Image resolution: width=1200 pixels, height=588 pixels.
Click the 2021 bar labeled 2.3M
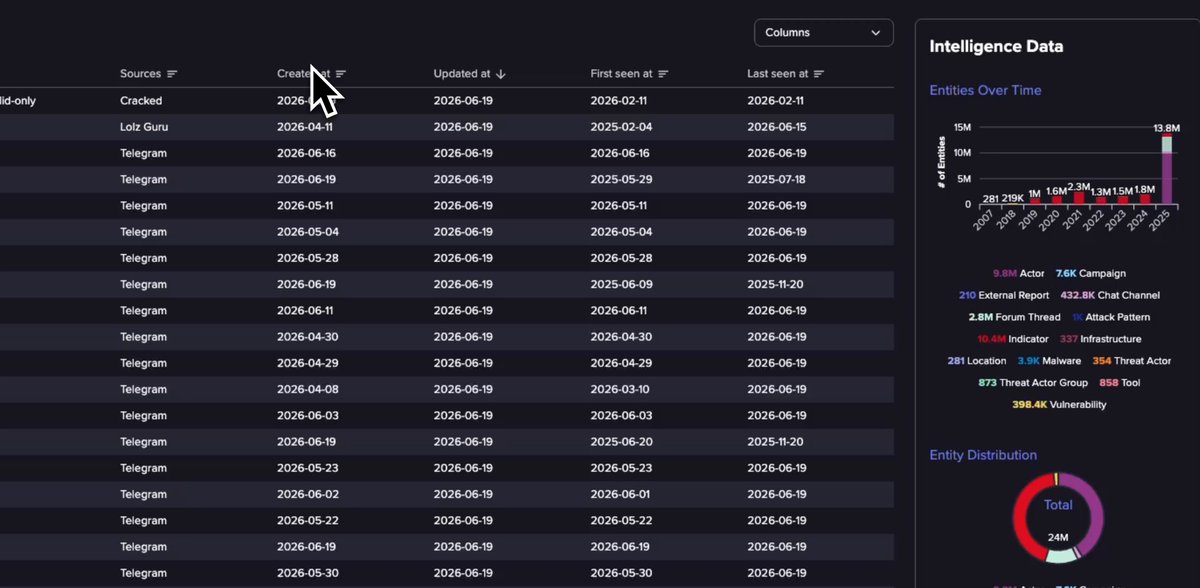tap(1079, 198)
